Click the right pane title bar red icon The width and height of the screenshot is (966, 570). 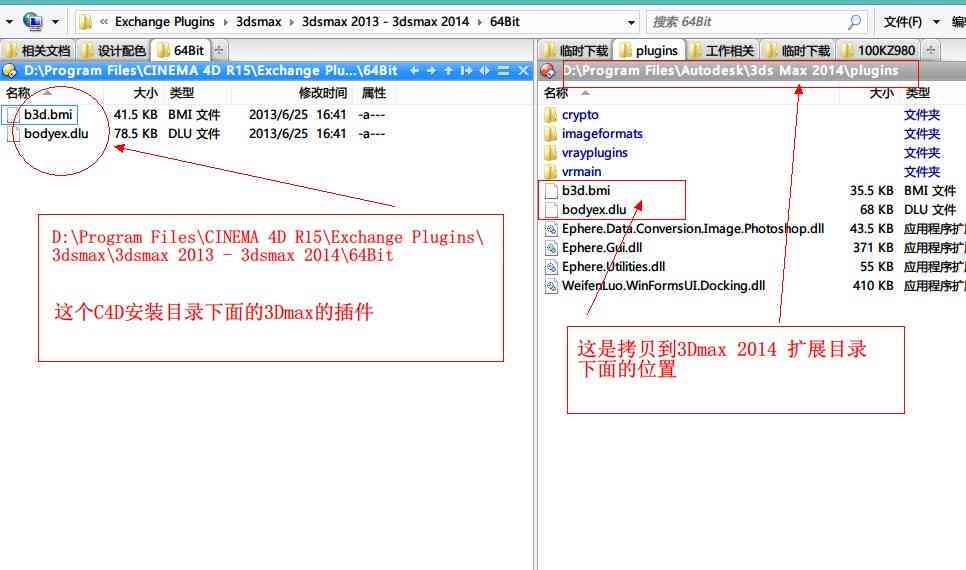(546, 71)
